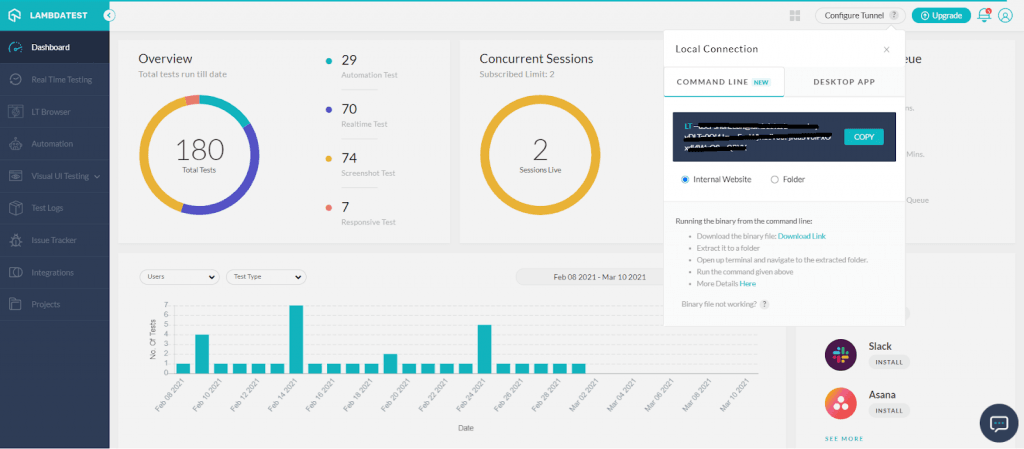
Task: Click the Configure Tunnel button
Action: pyautogui.click(x=861, y=16)
